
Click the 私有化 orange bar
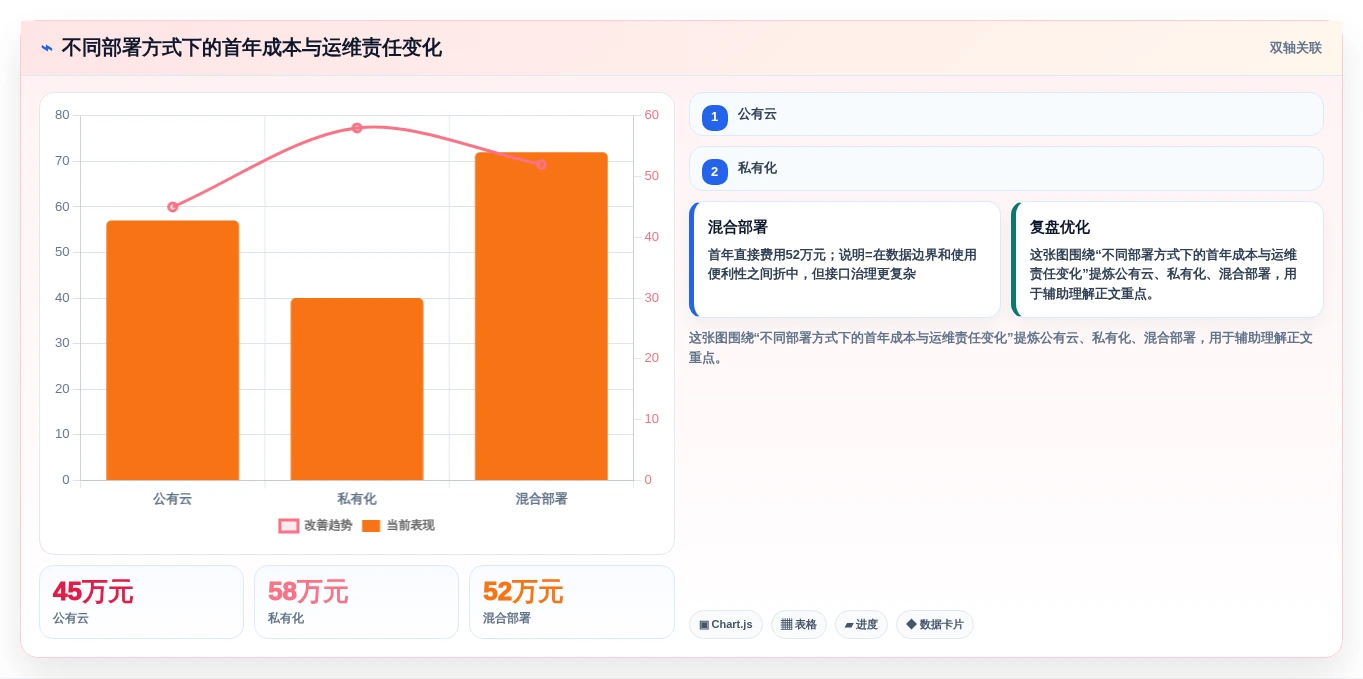tap(357, 389)
